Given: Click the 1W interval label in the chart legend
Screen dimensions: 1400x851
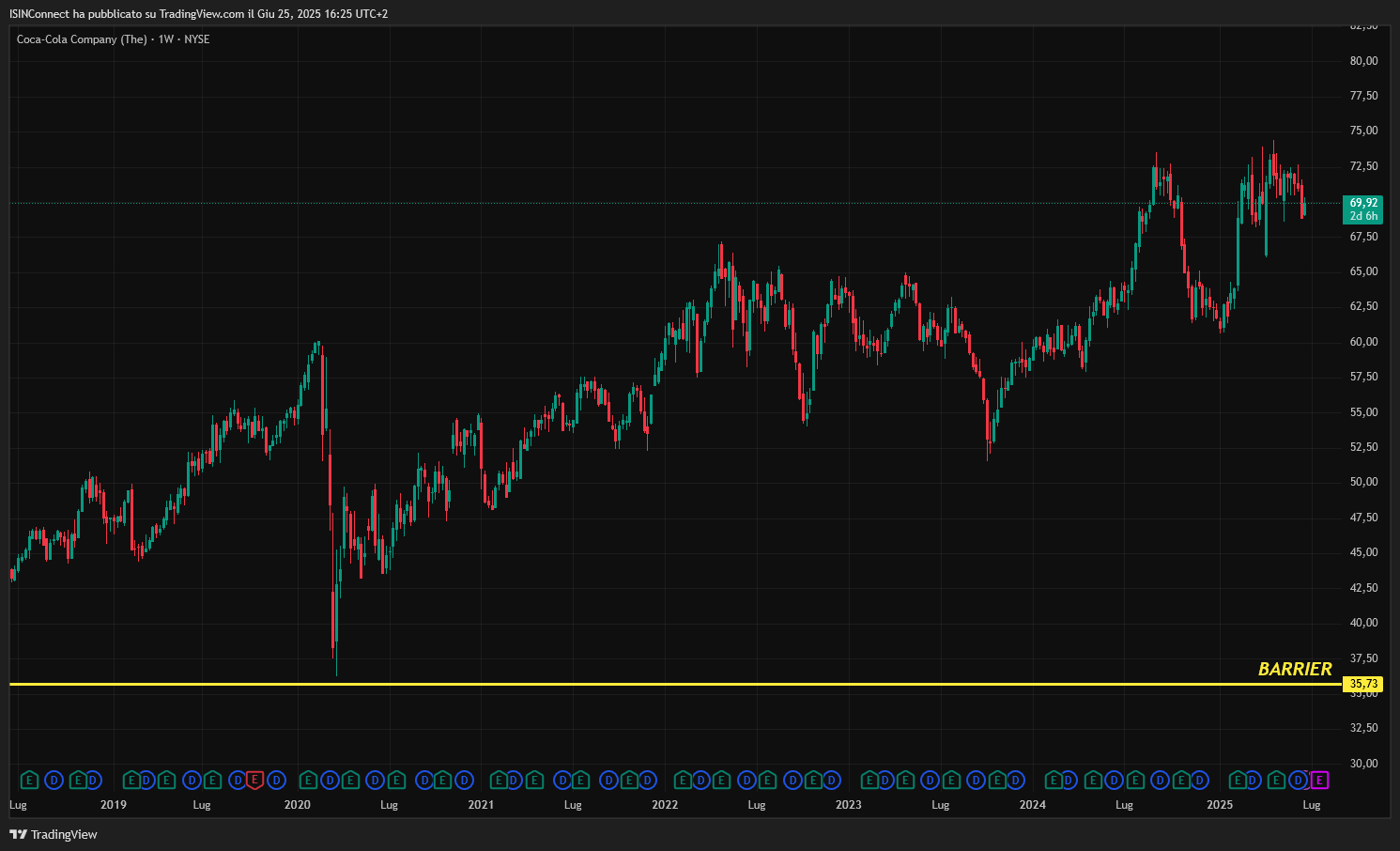Looking at the screenshot, I should pyautogui.click(x=166, y=39).
